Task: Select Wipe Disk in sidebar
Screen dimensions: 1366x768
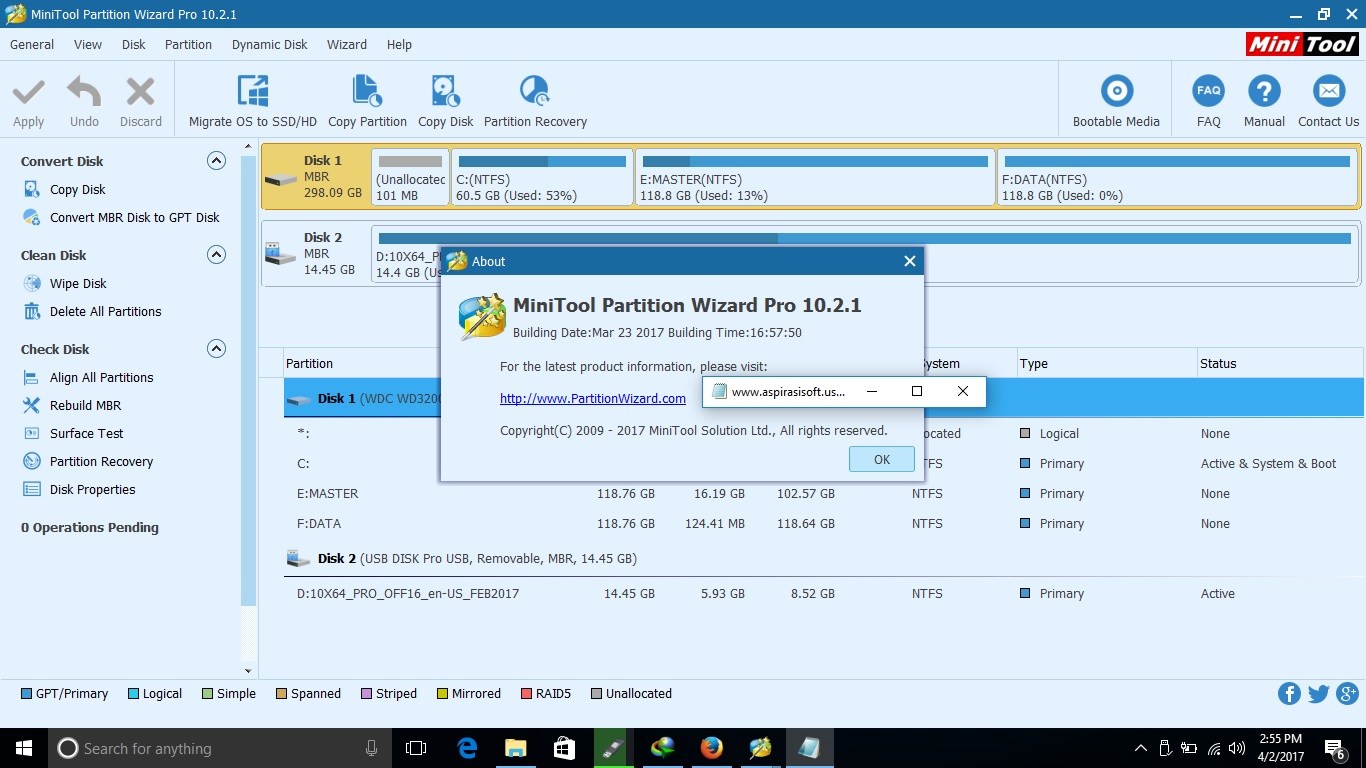Action: (x=78, y=283)
